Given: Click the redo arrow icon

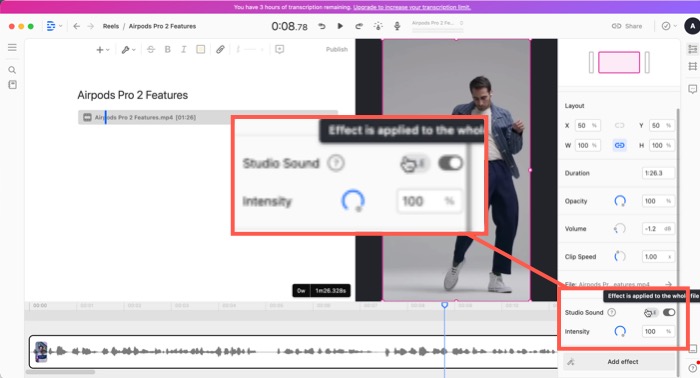Looking at the screenshot, I should pyautogui.click(x=359, y=26).
